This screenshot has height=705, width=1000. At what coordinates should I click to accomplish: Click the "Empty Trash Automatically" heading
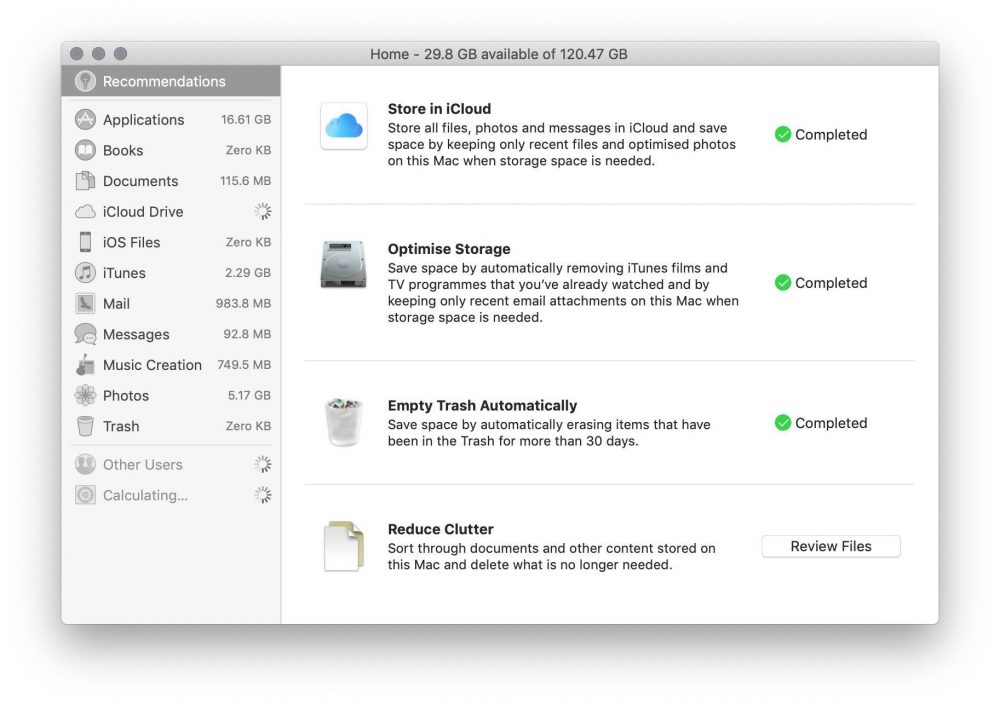point(482,406)
